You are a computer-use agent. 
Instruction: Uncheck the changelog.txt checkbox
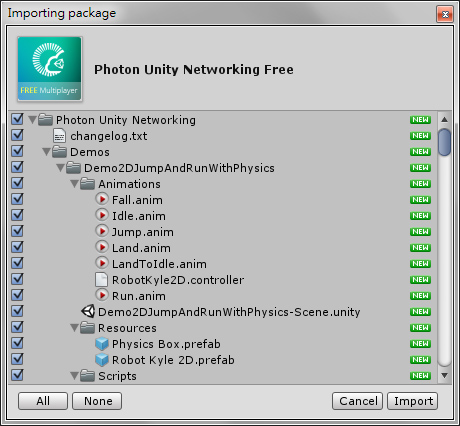[x=17, y=135]
